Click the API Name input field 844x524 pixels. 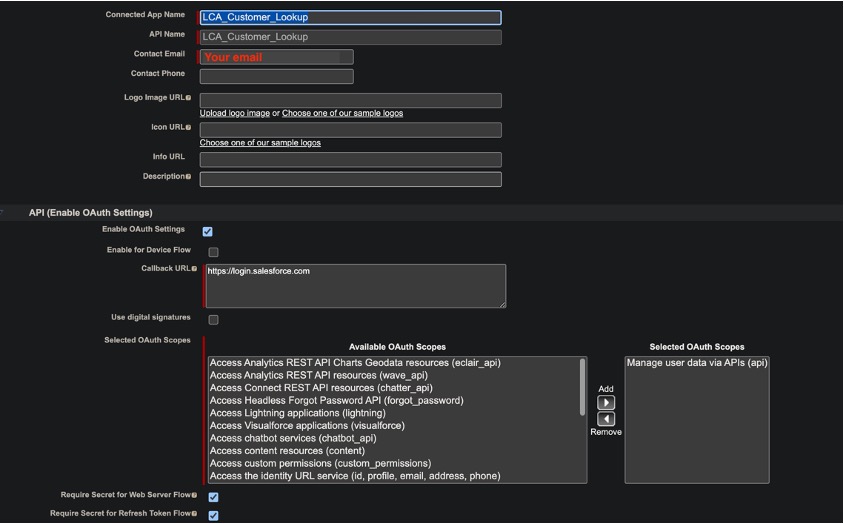[x=350, y=37]
